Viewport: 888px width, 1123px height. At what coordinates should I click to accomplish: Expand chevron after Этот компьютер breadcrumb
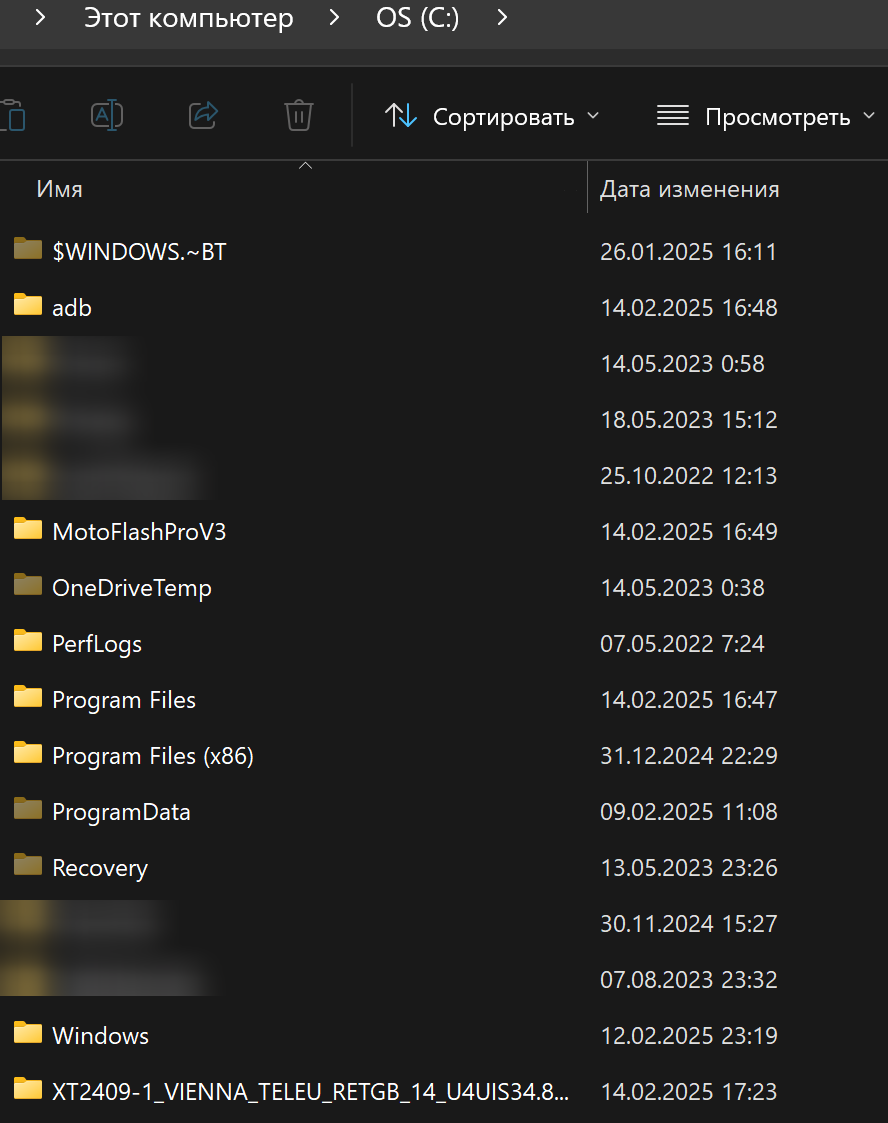click(x=334, y=17)
